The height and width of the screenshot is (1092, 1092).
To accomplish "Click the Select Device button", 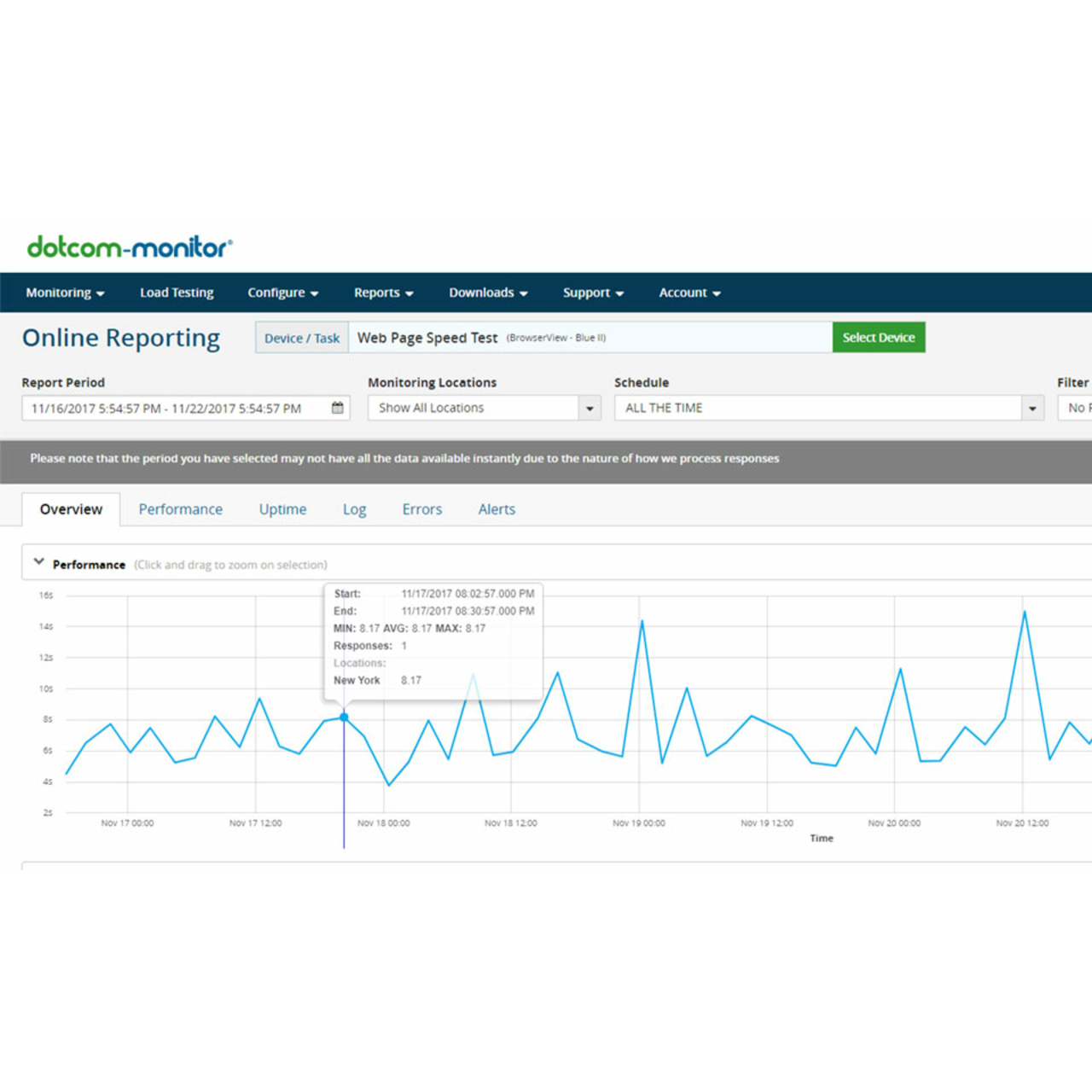I will pos(878,337).
